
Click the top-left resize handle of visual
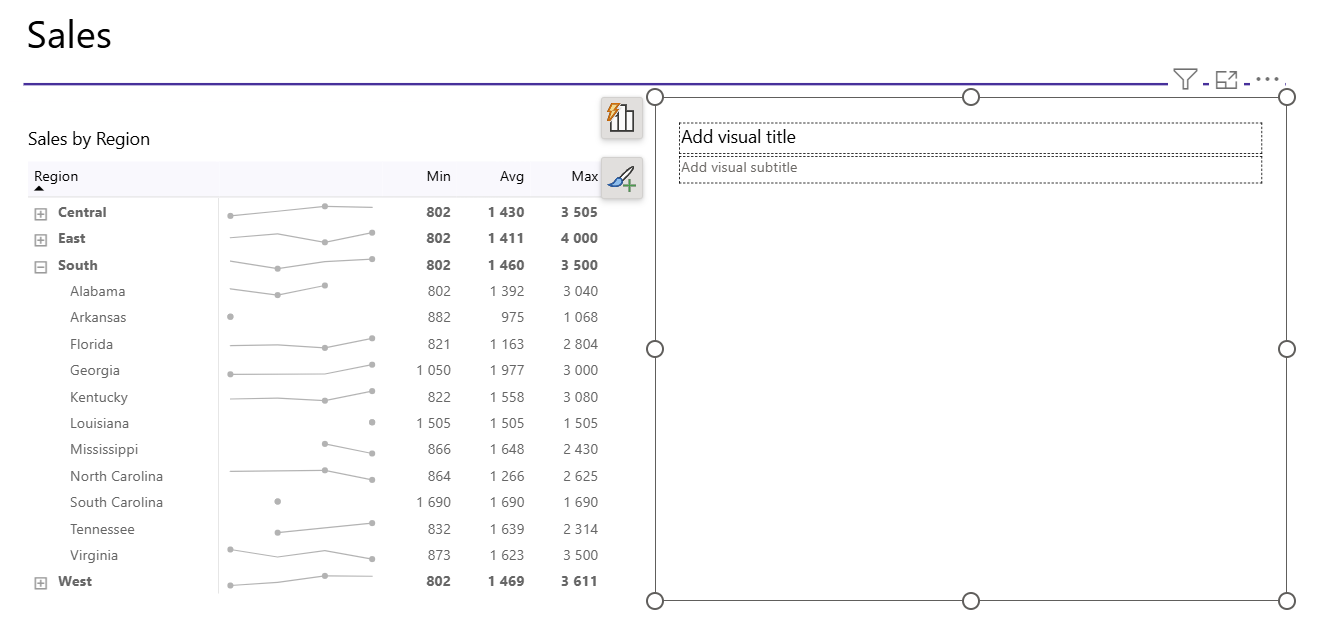pyautogui.click(x=655, y=96)
